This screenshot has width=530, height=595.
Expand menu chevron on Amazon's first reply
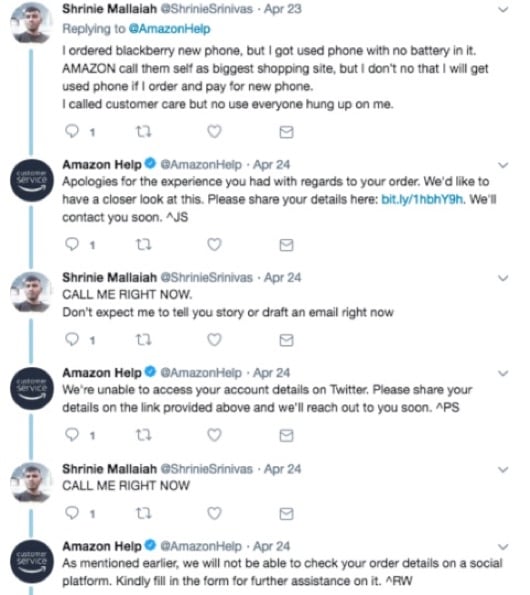503,165
